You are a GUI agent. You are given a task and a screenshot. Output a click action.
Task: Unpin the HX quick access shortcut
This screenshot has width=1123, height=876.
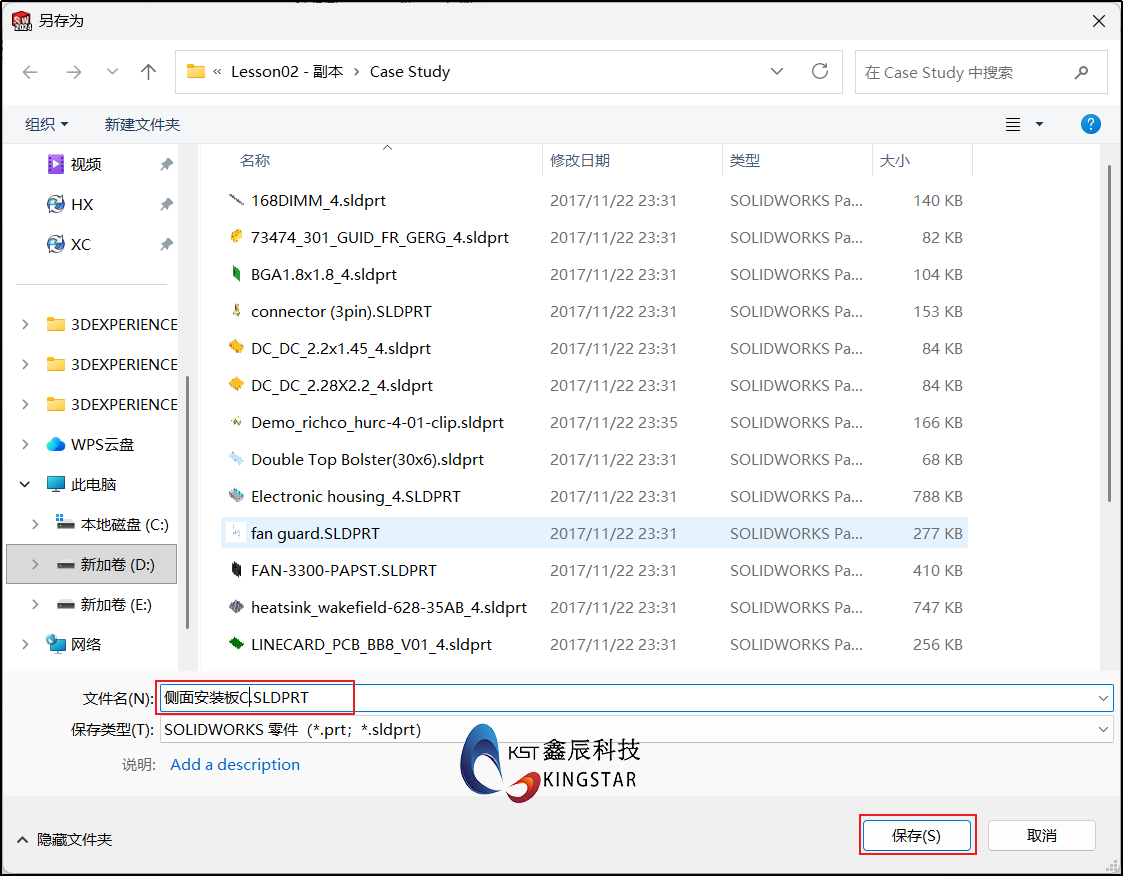(x=166, y=204)
